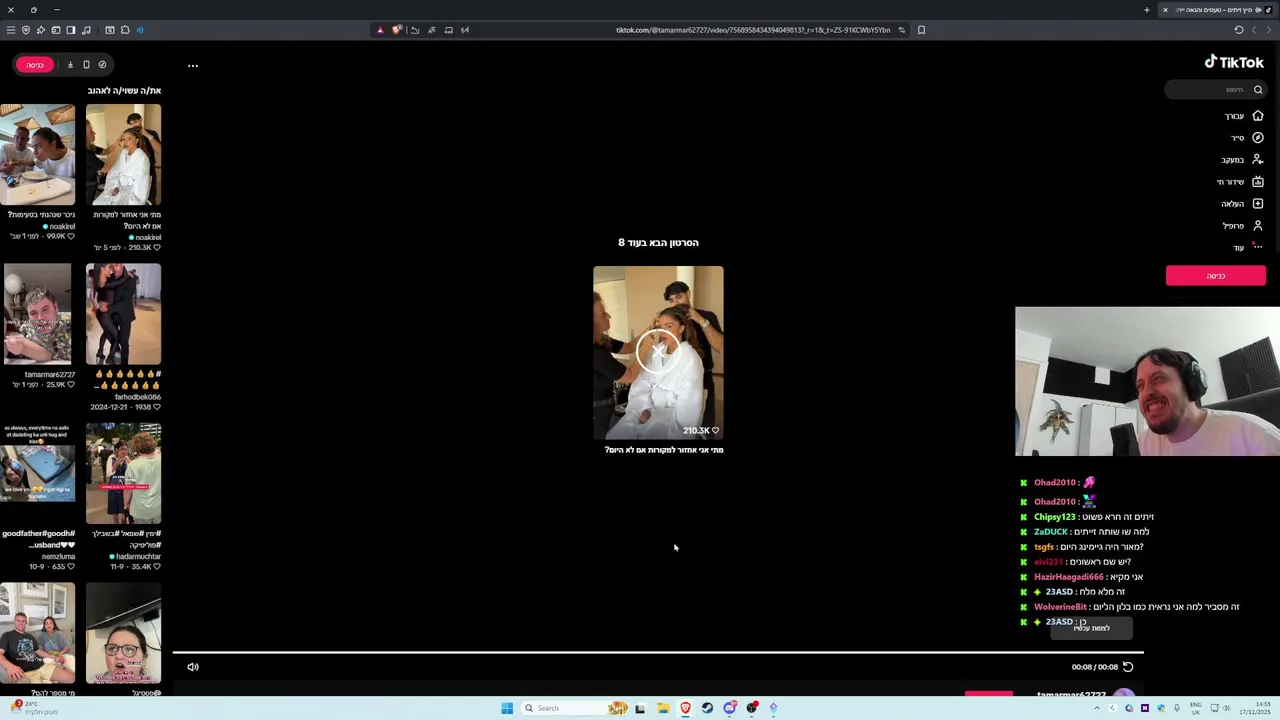Screen dimensions: 1280x720
Task: Open tamarmar62727 thumbnail with 25.9K likes
Action: [x=37, y=314]
